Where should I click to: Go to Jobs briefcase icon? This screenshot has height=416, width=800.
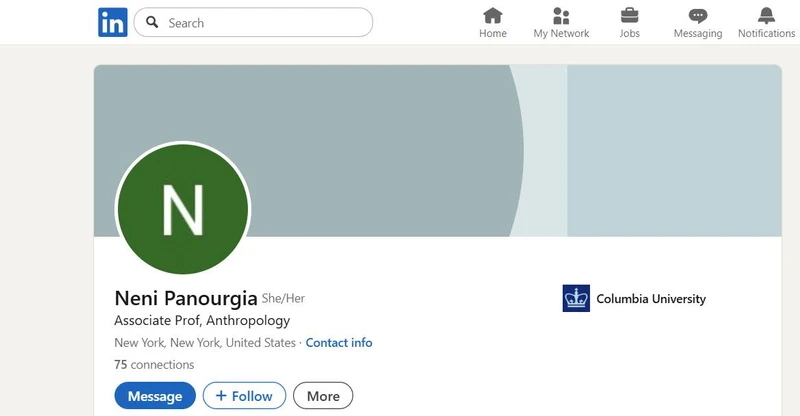coord(629,16)
